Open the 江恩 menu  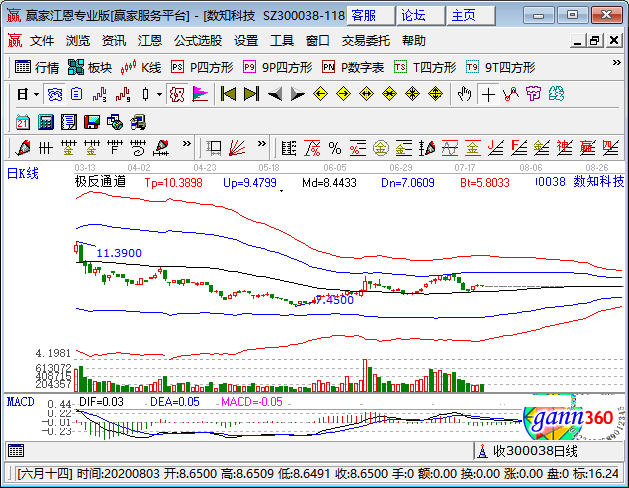point(150,40)
